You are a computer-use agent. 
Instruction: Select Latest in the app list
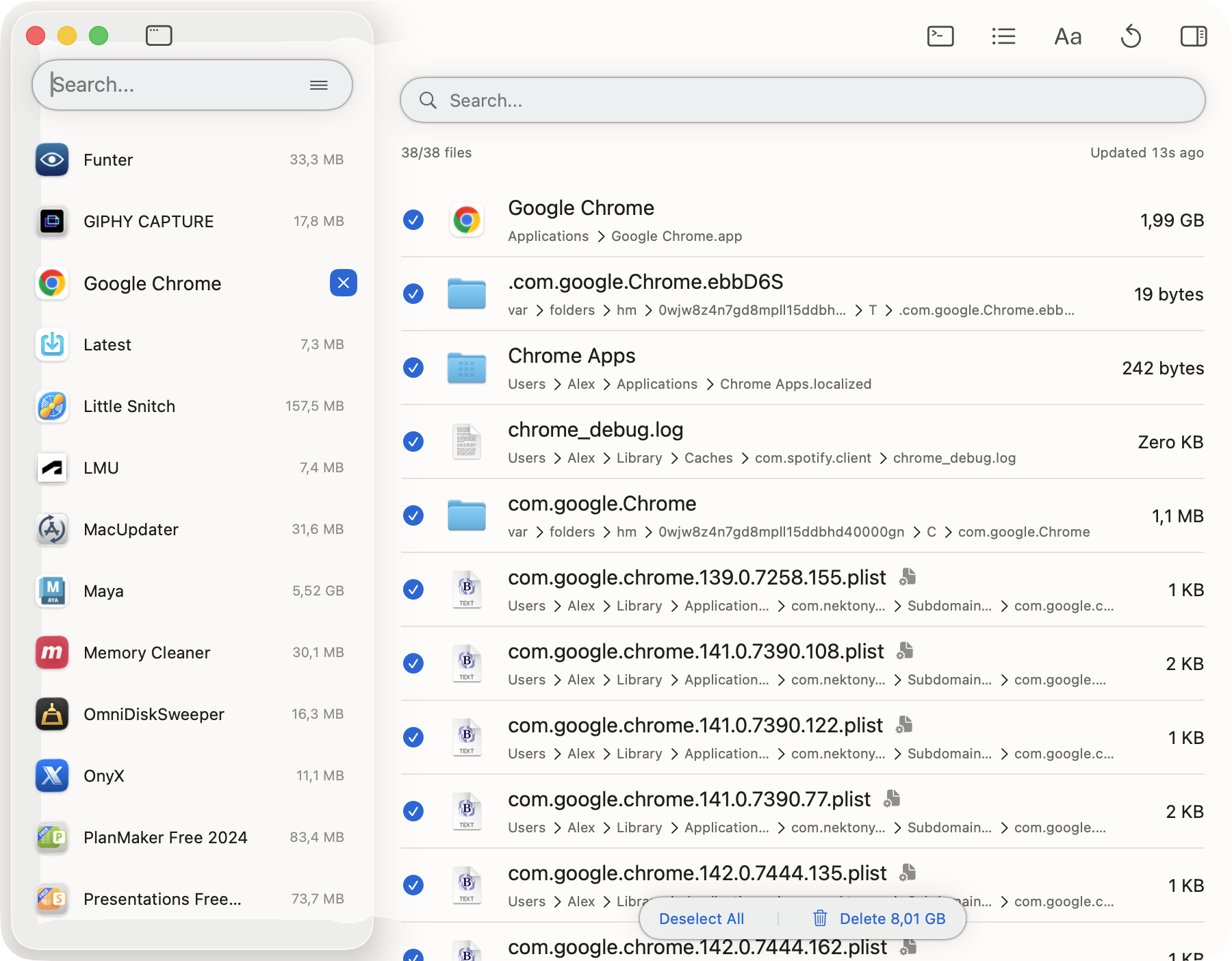pos(191,344)
